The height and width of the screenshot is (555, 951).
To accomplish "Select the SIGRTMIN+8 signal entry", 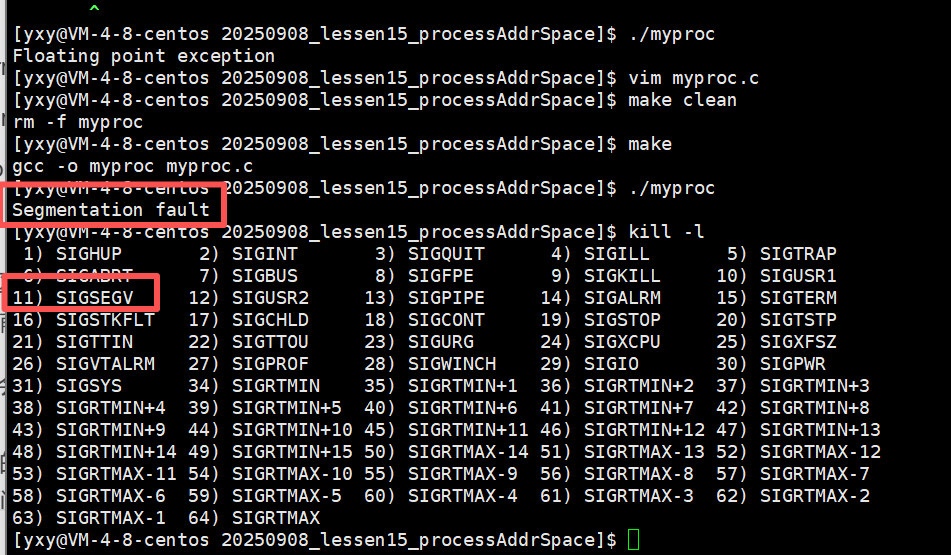I will (793, 408).
